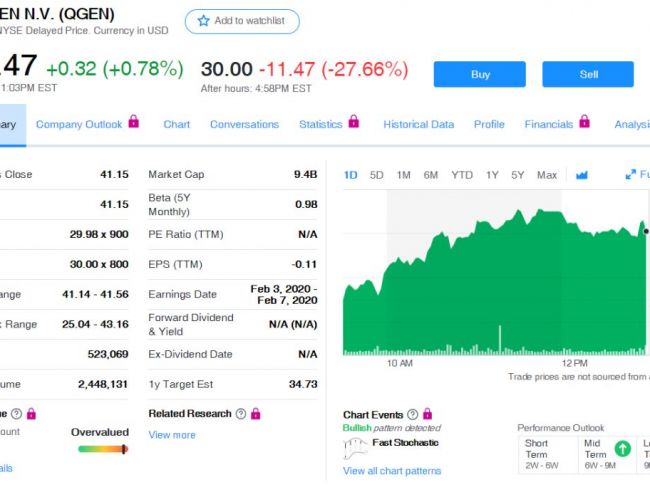This screenshot has height=487, width=650.
Task: Select the 1Y chart range
Action: pos(492,175)
